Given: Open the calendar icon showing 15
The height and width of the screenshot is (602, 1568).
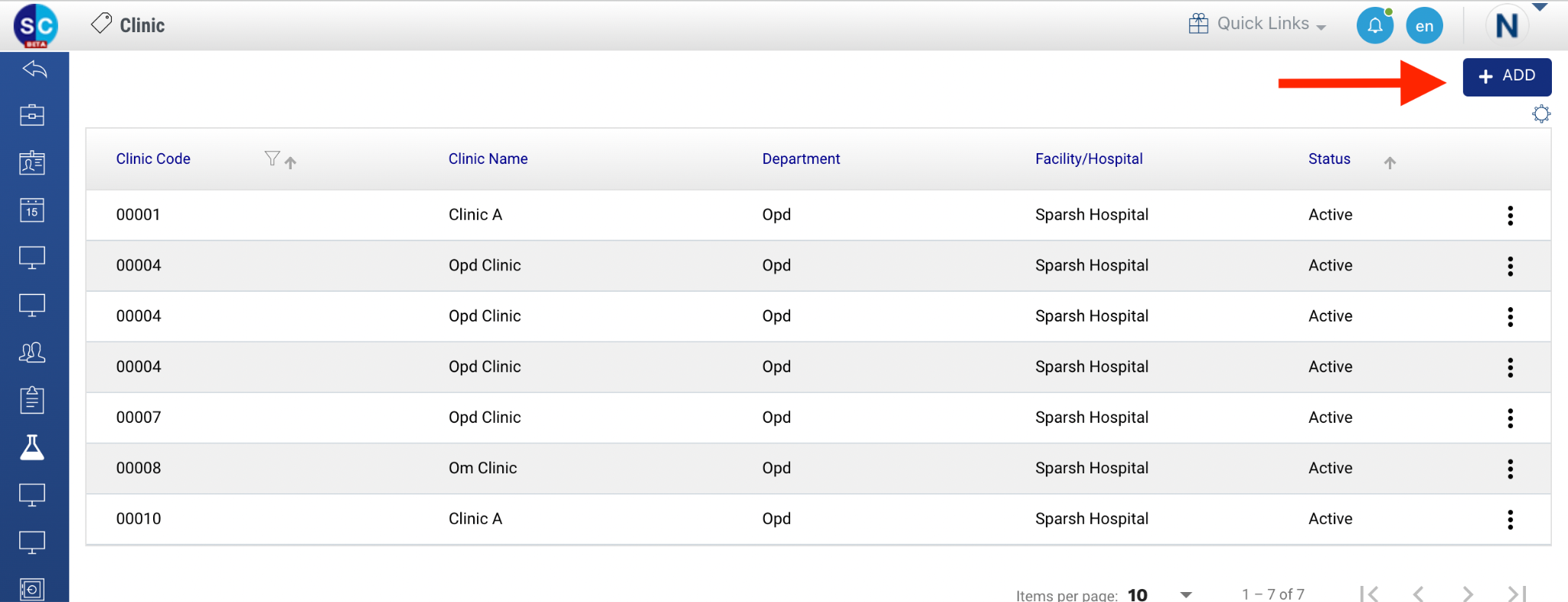Looking at the screenshot, I should point(32,210).
